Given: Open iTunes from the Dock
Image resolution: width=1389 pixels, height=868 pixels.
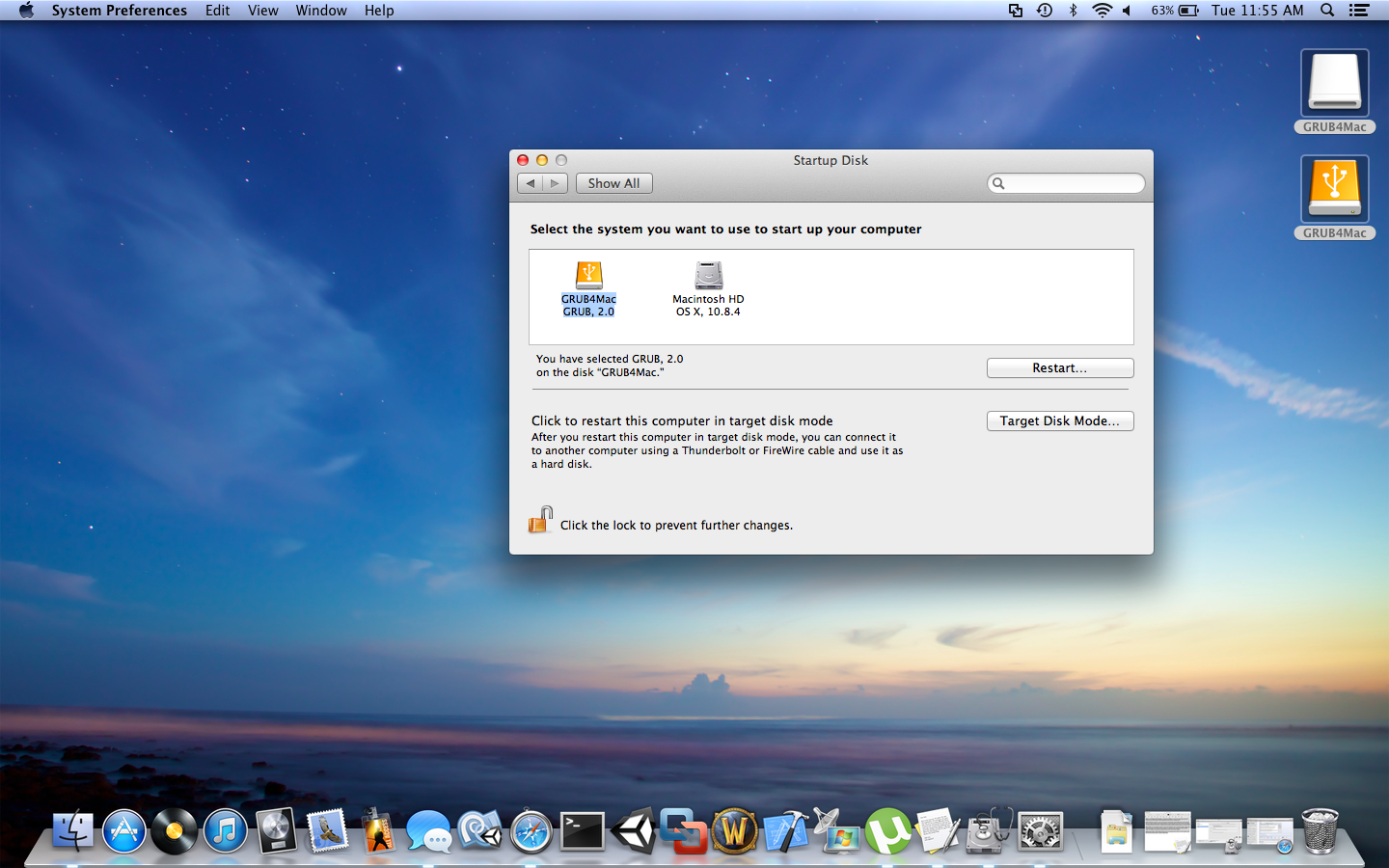Looking at the screenshot, I should point(226,830).
